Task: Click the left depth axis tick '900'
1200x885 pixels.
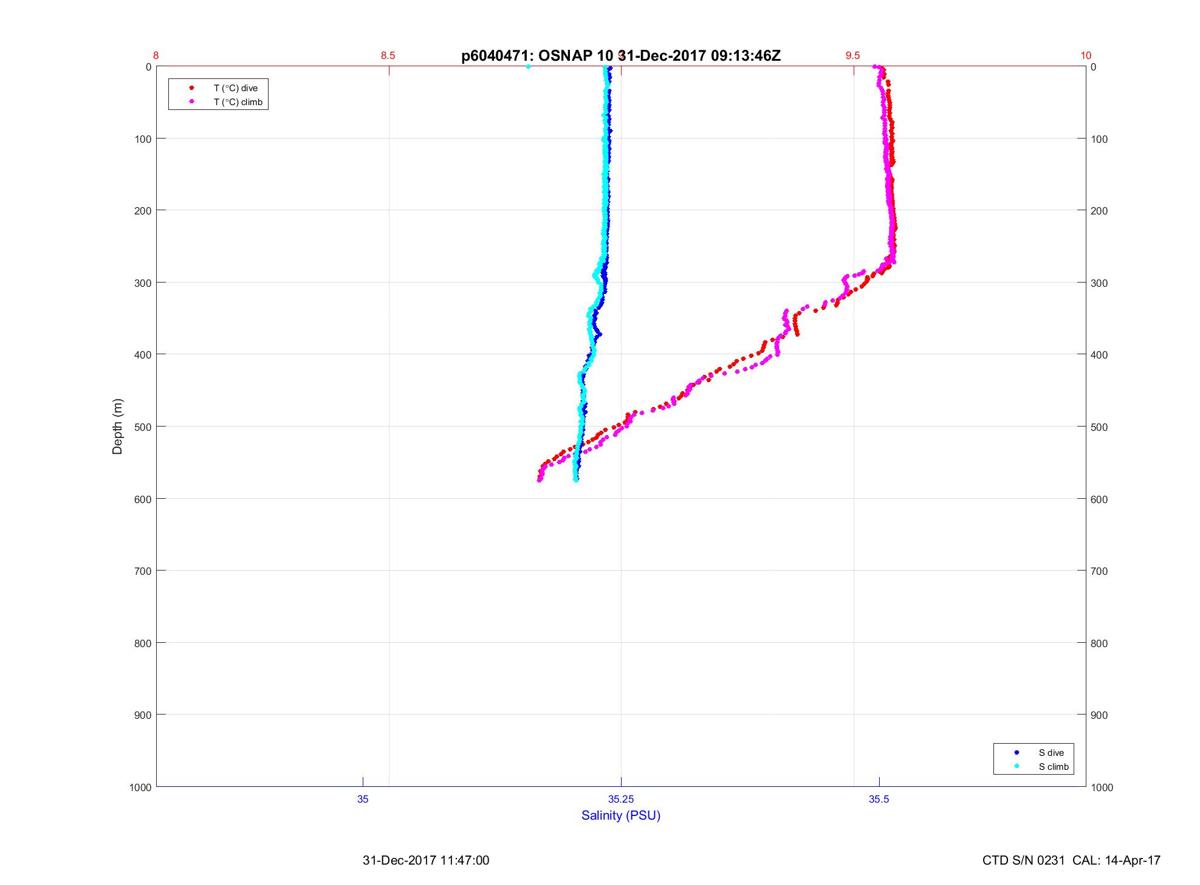Action: pos(141,715)
